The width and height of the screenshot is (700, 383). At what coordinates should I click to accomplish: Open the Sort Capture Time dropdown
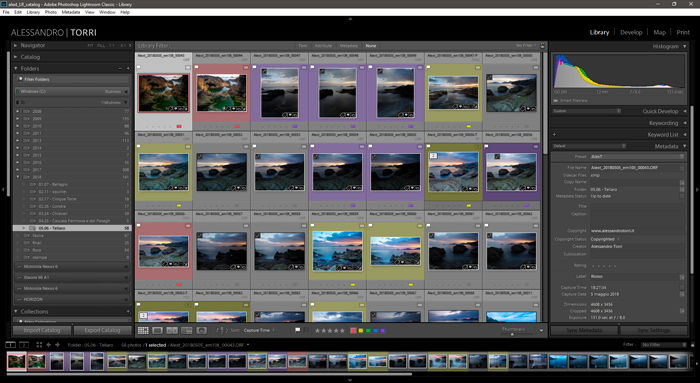pyautogui.click(x=258, y=330)
